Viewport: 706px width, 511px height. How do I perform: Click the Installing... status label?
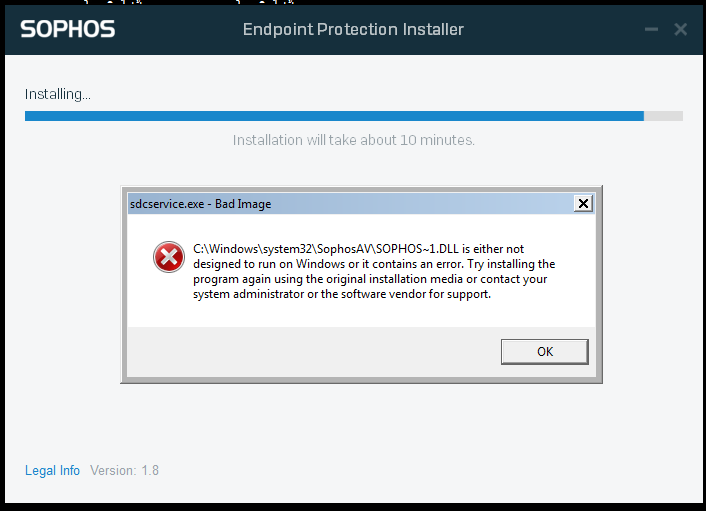coord(58,94)
